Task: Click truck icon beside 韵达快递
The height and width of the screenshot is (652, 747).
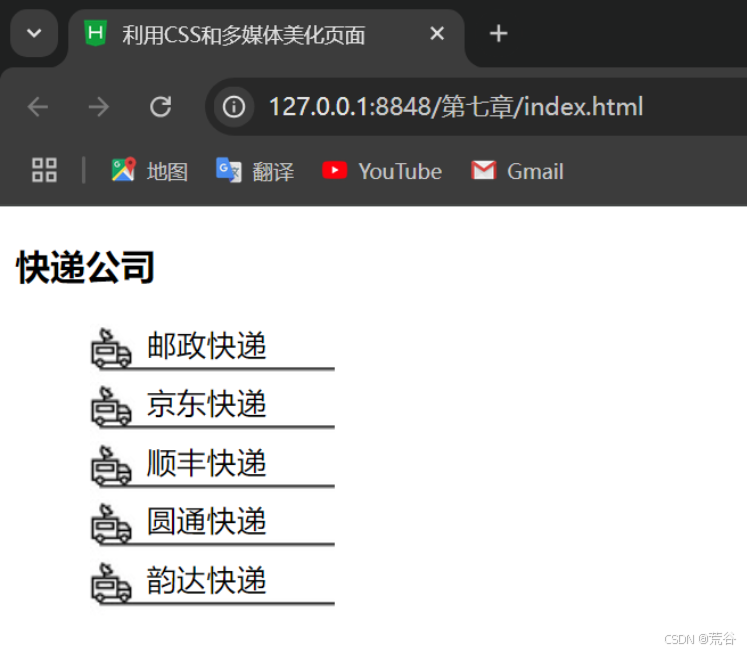Action: [111, 582]
